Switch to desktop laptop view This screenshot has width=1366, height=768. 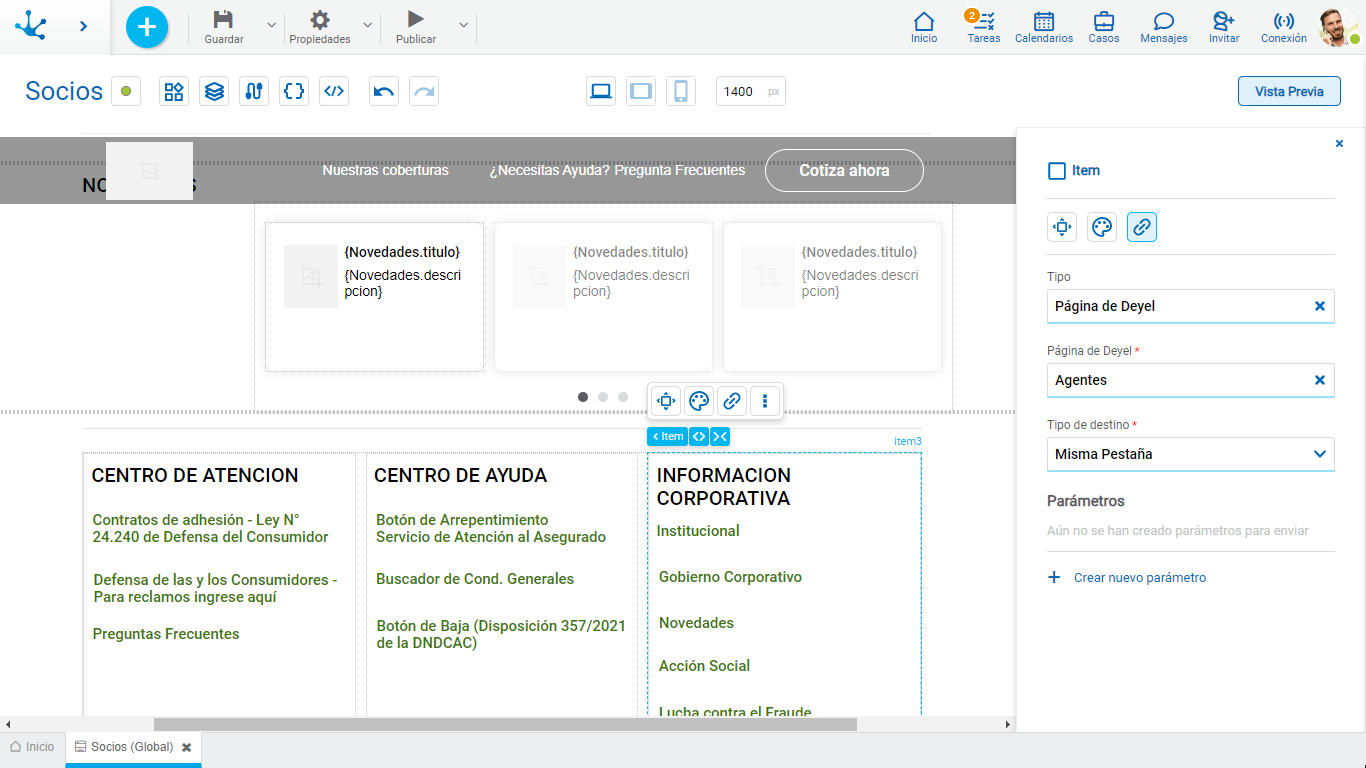point(601,91)
